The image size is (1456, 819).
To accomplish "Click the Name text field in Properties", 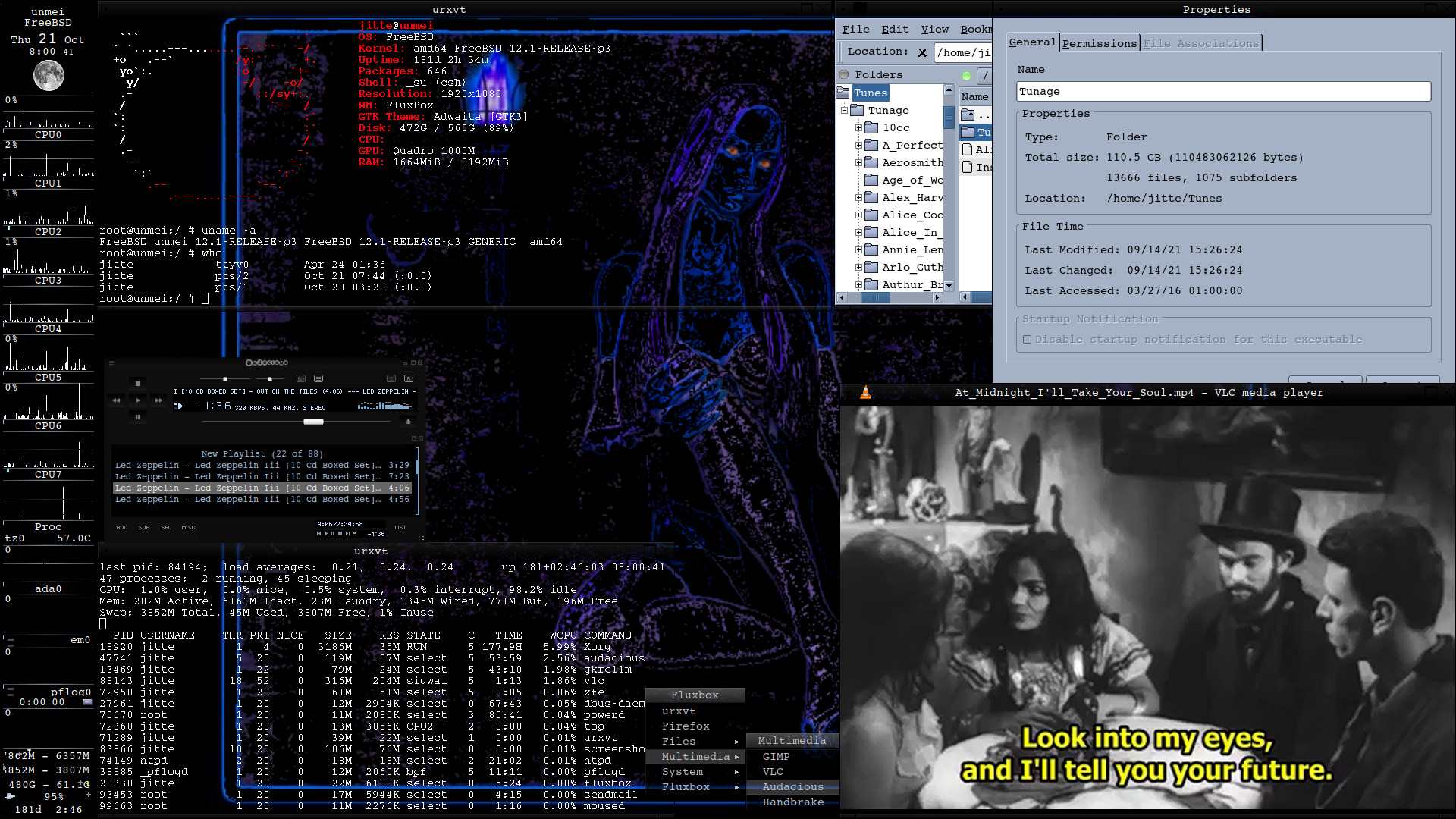I will [x=1222, y=92].
